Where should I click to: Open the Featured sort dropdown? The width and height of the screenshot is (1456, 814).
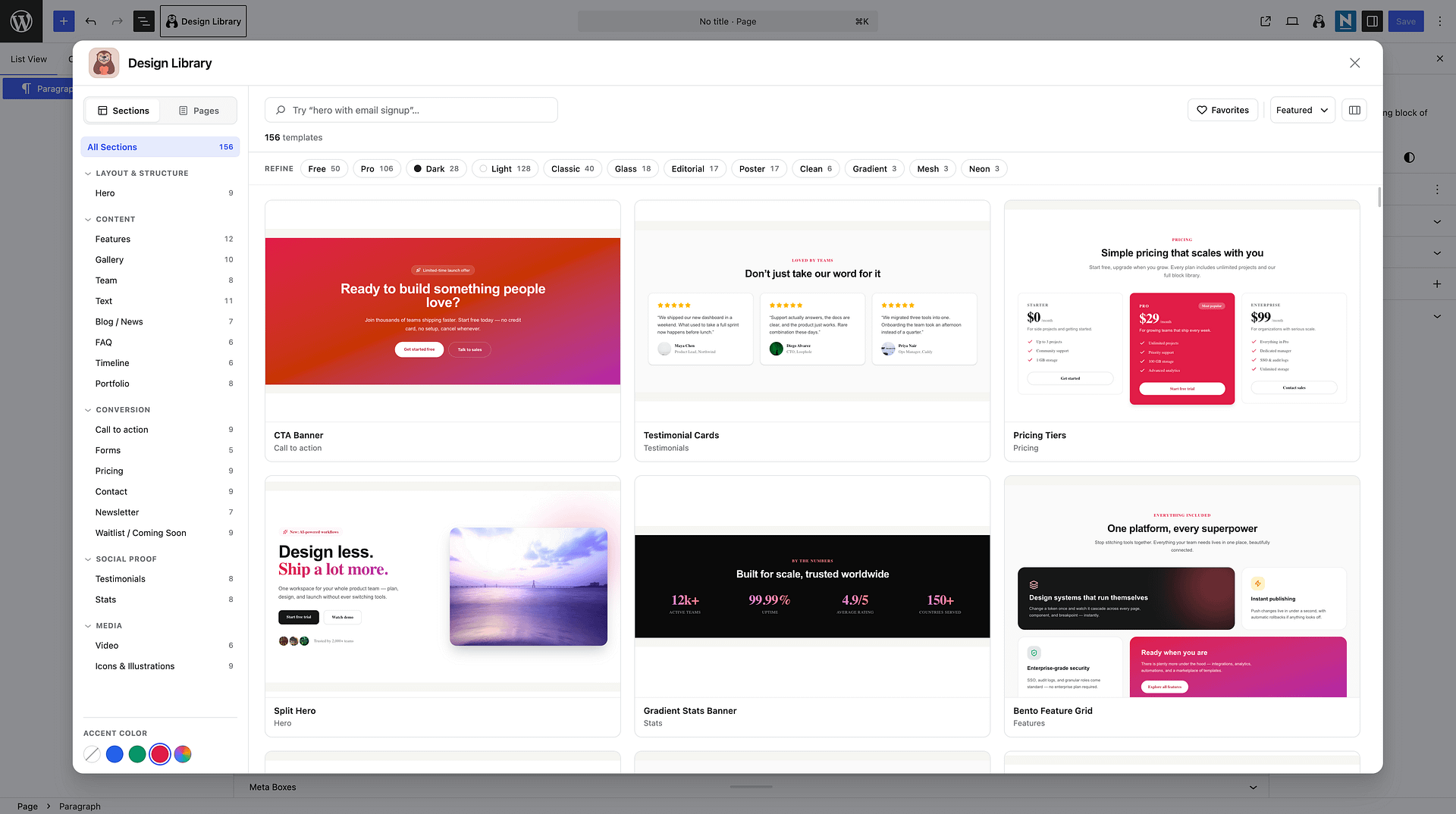(x=1302, y=110)
